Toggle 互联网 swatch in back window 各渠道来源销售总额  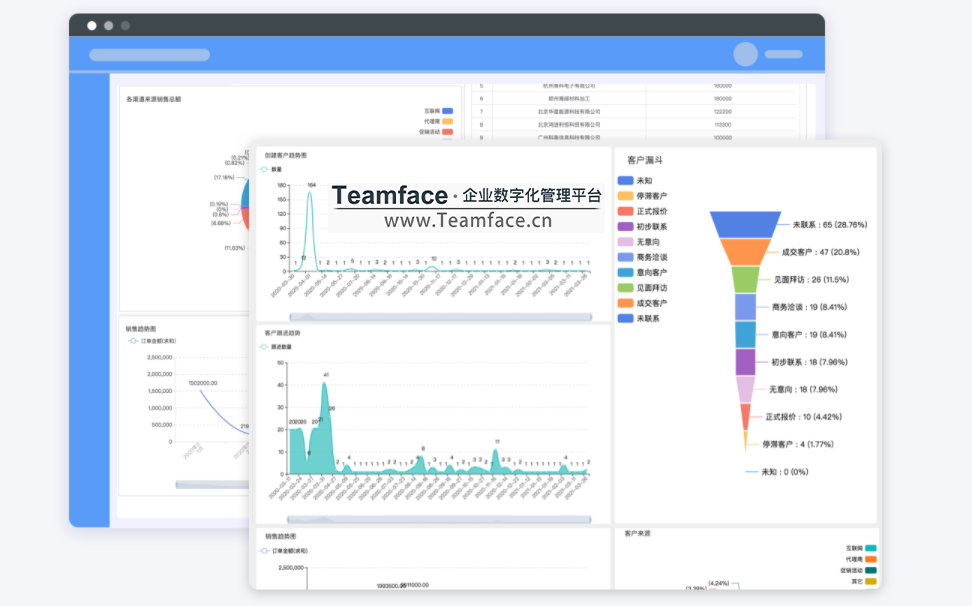(x=448, y=111)
